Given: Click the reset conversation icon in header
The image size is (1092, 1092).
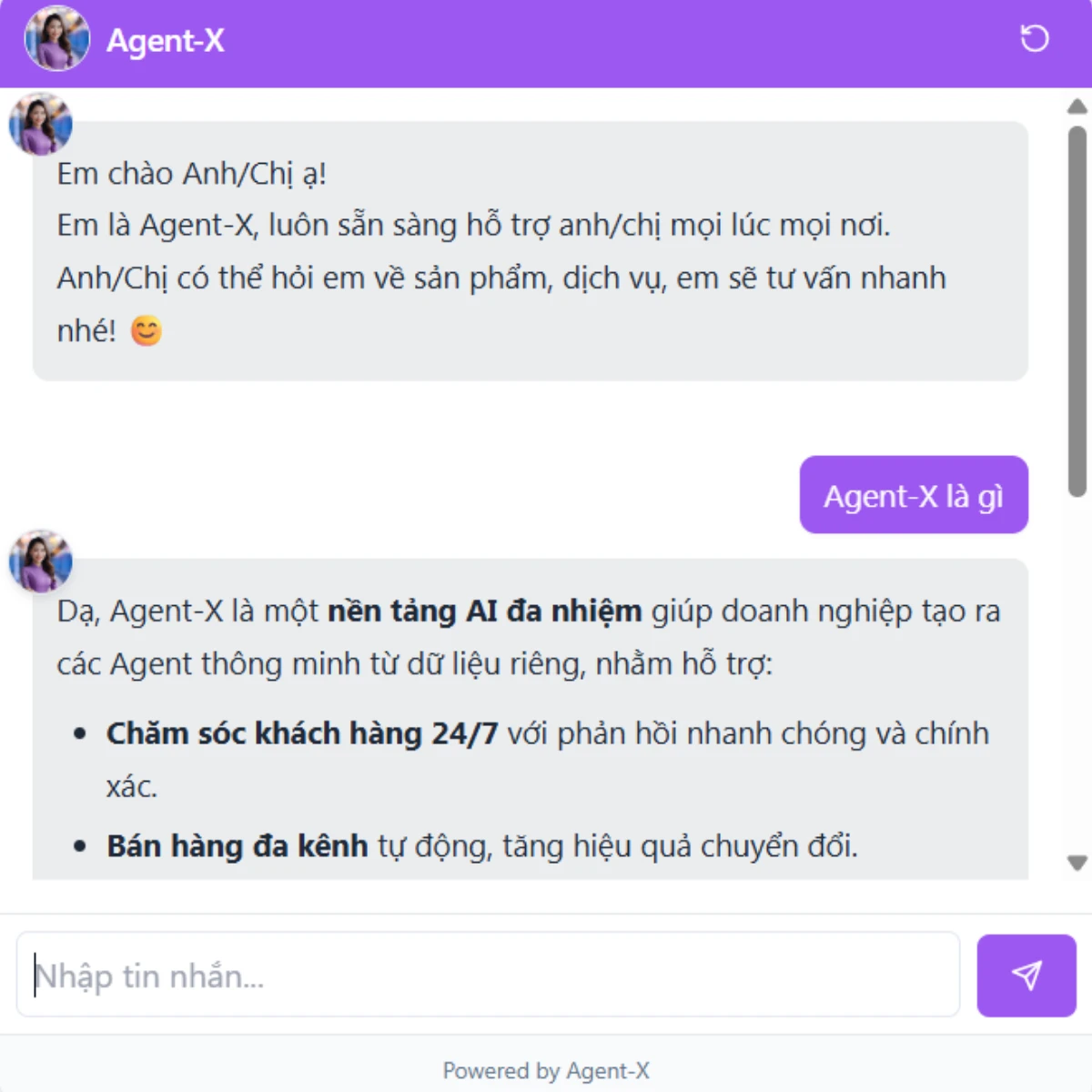Looking at the screenshot, I should coord(1034,38).
